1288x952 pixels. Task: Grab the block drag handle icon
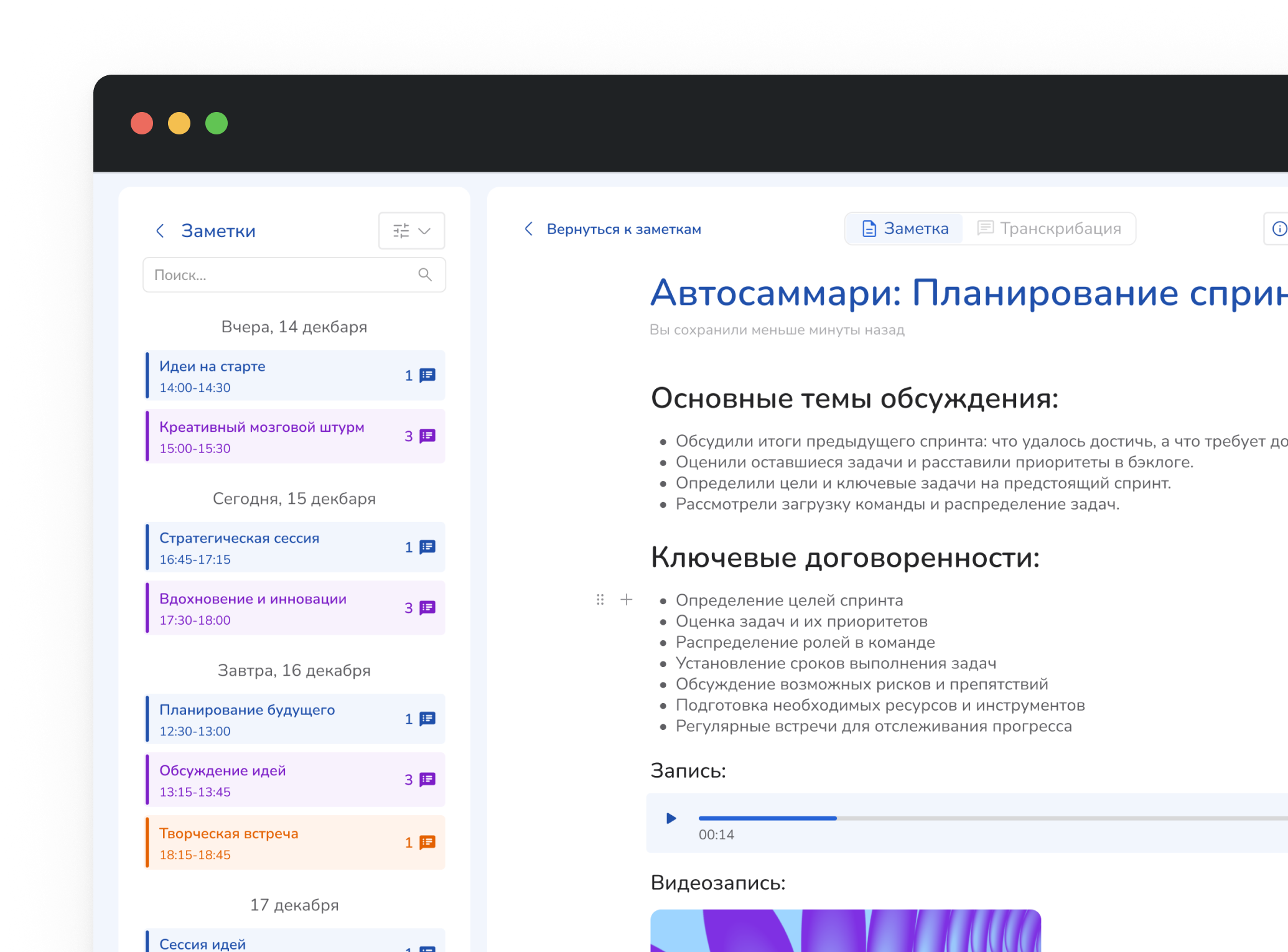click(x=600, y=600)
